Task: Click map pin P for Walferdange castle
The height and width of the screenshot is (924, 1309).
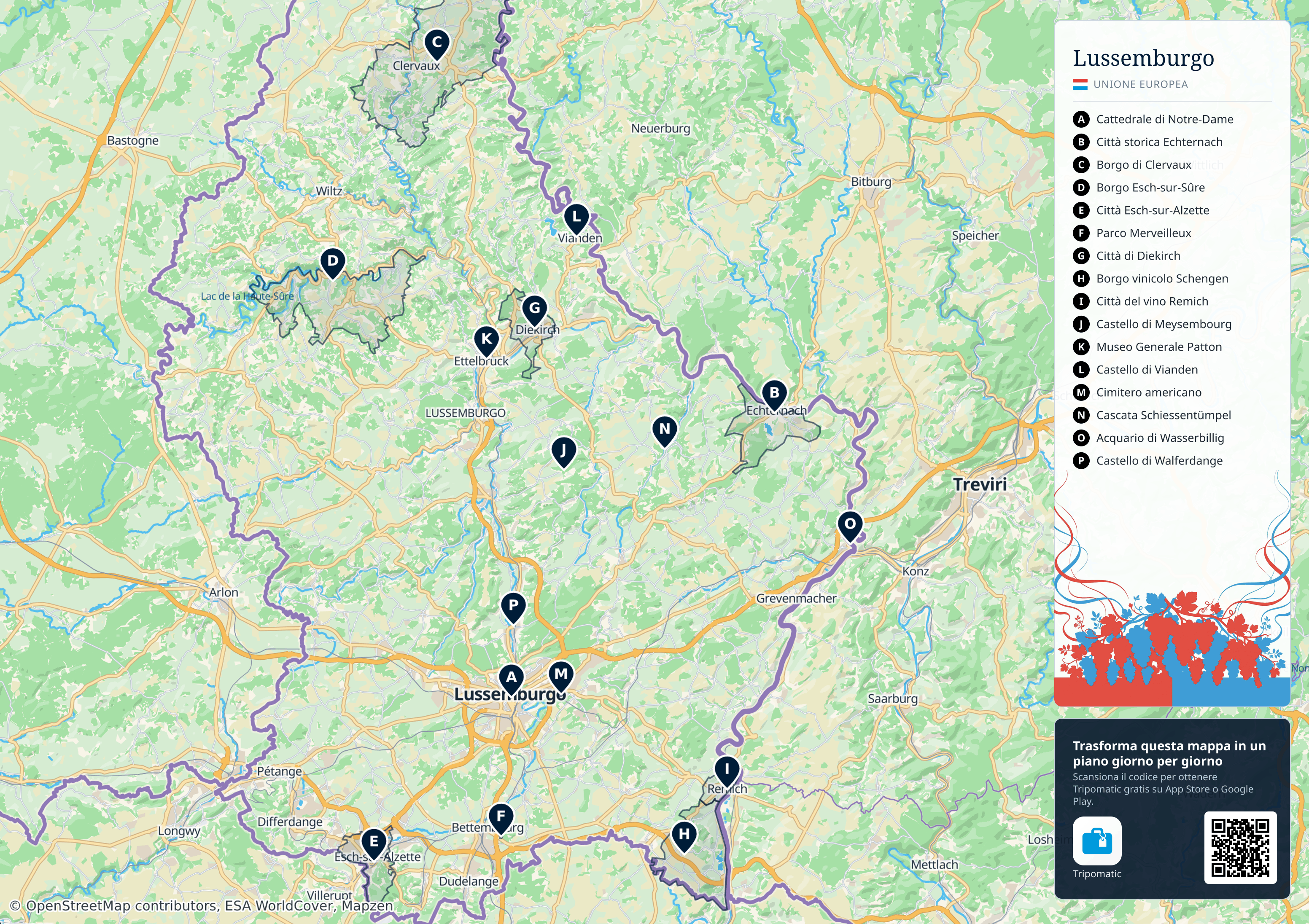Action: point(513,607)
